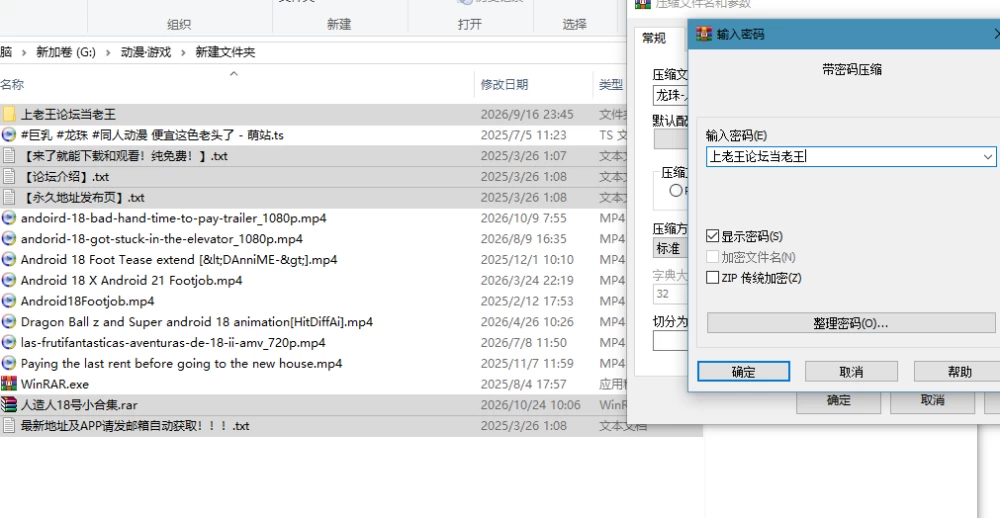This screenshot has width=1000, height=518.
Task: Click the video icon of las-frutifantasticas-aventuras file
Action: tap(9, 343)
